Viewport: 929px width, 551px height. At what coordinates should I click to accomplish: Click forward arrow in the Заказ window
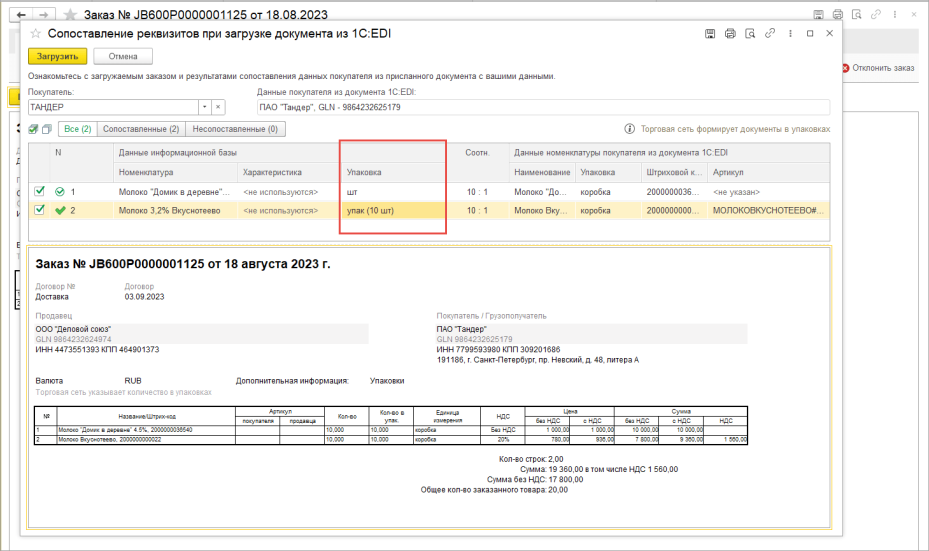point(44,15)
